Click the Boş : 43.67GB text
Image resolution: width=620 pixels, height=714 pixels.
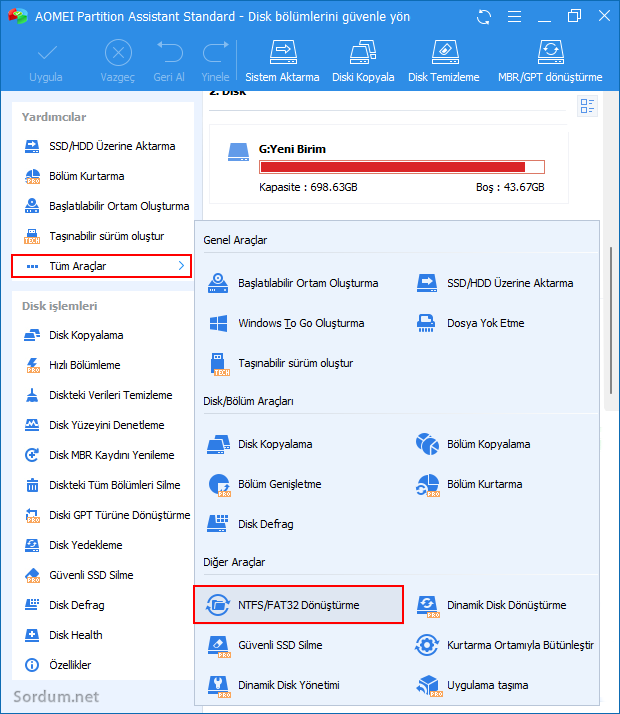pyautogui.click(x=510, y=187)
